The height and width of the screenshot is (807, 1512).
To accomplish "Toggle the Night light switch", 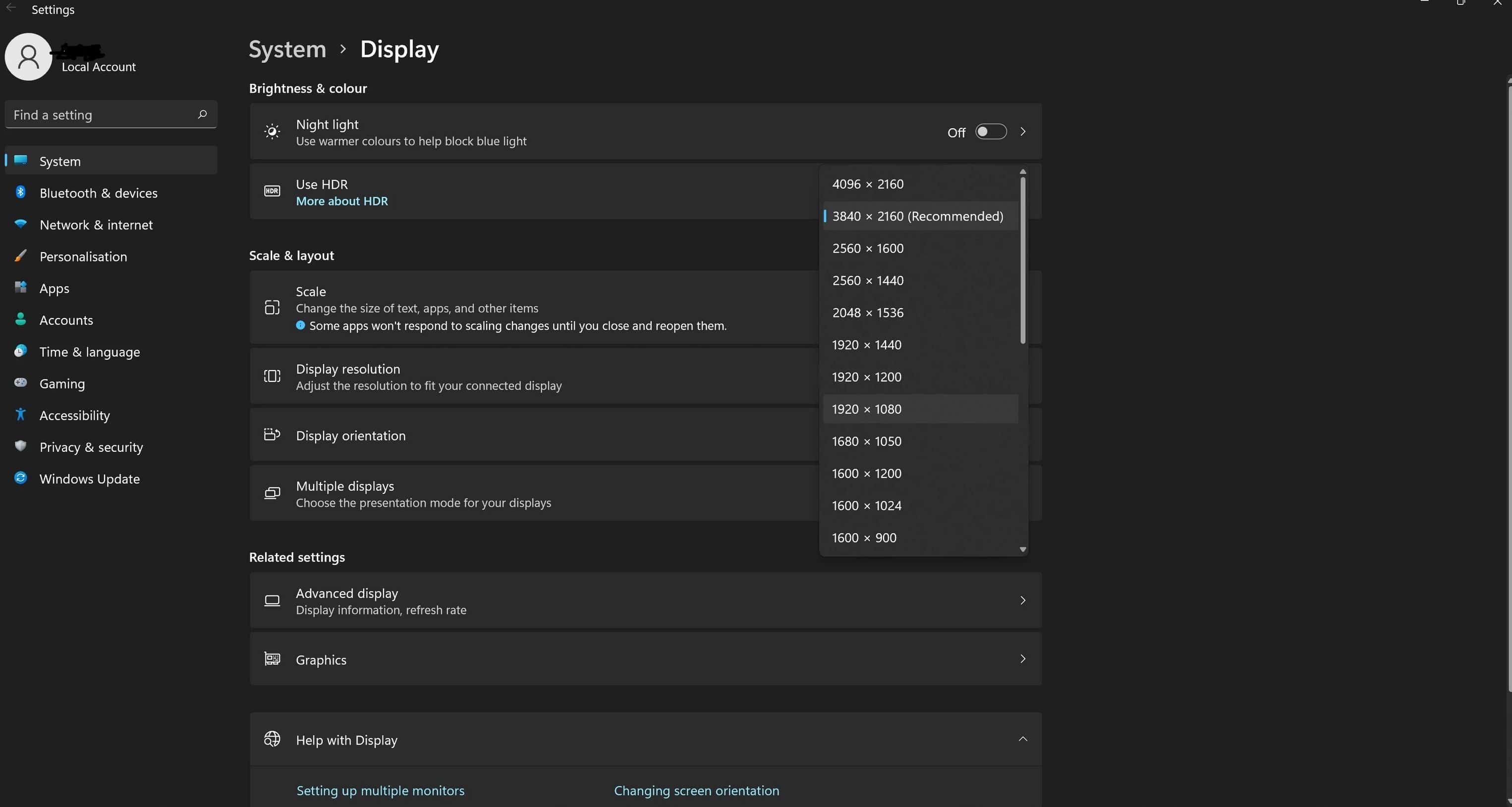I will click(990, 132).
